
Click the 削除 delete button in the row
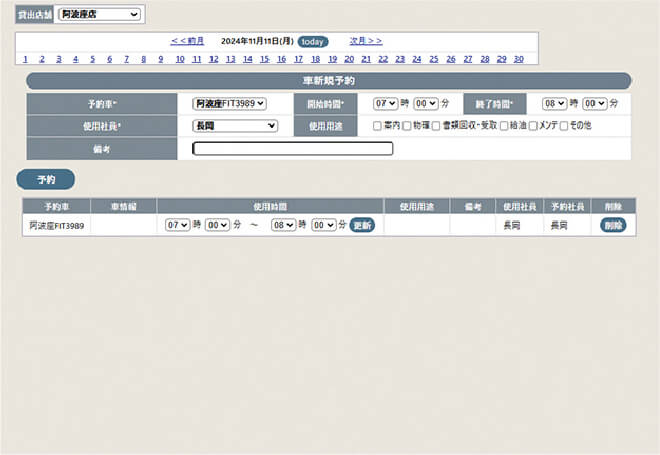613,225
